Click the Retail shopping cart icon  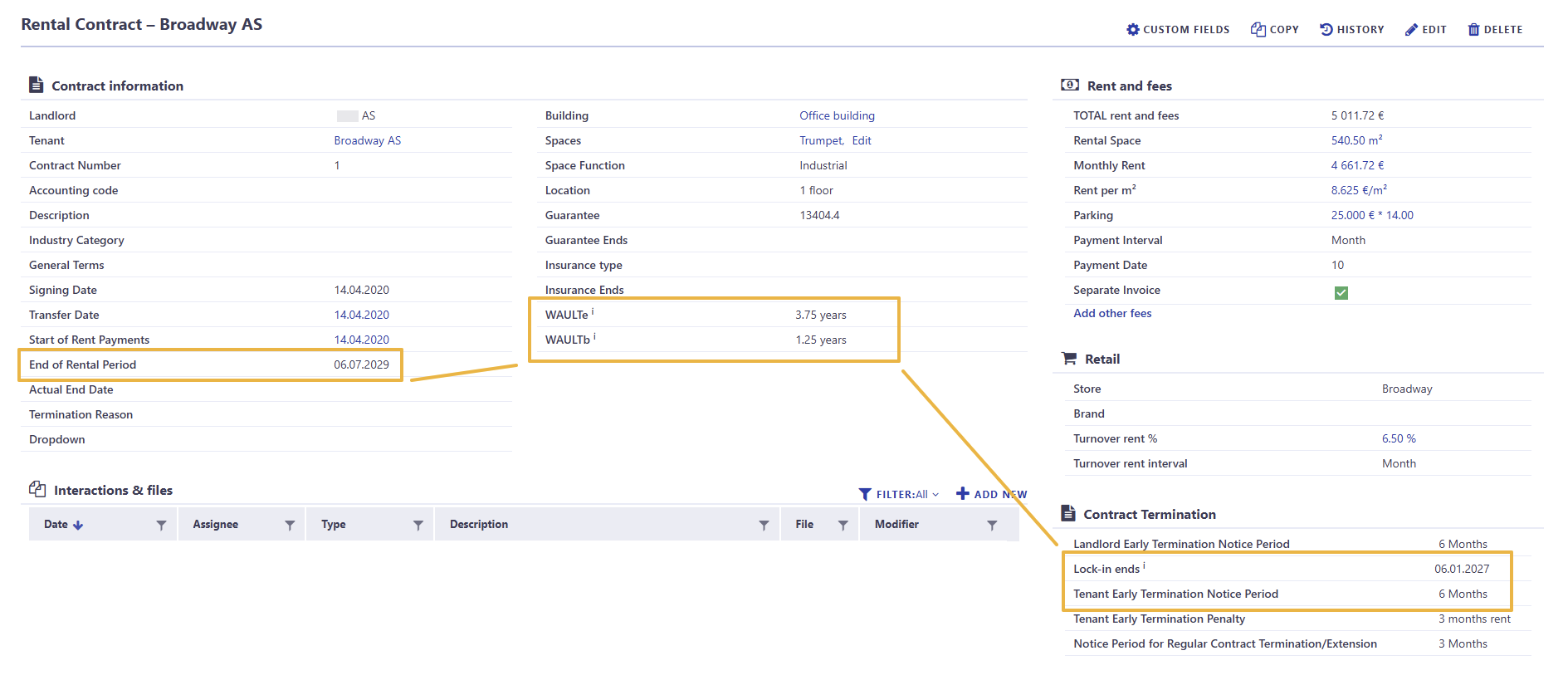[1069, 359]
